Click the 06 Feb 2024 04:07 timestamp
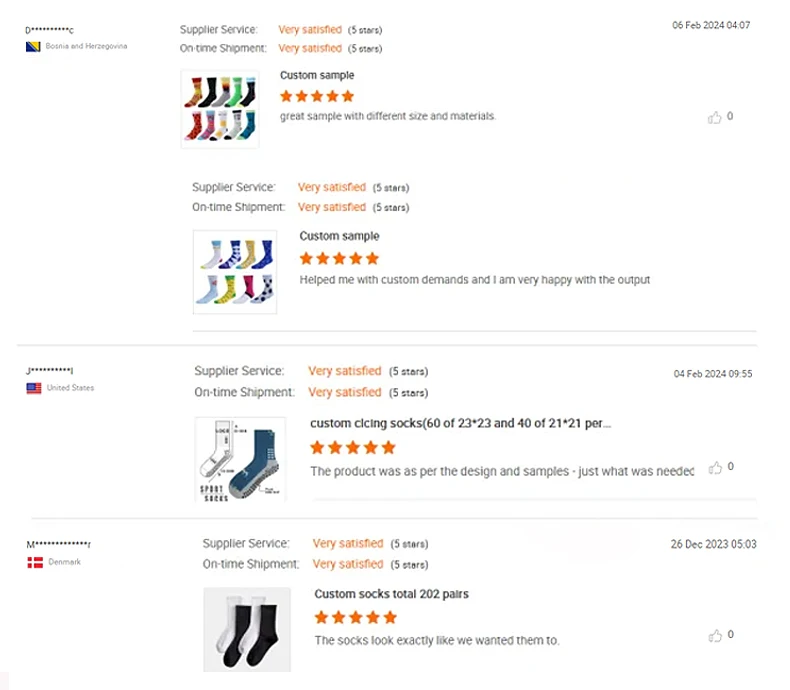 click(711, 26)
